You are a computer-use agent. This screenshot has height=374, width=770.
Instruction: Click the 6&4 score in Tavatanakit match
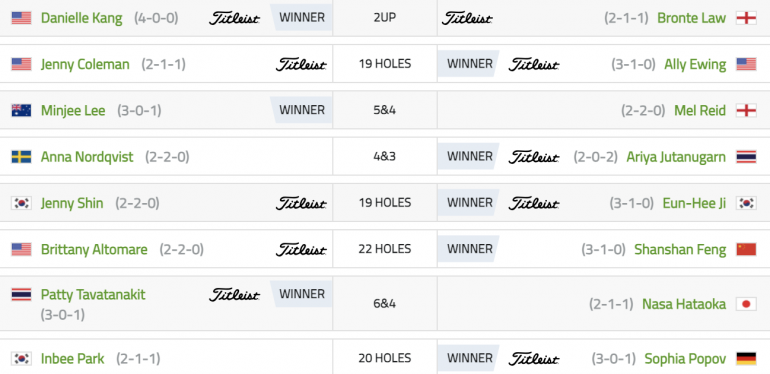(x=385, y=304)
